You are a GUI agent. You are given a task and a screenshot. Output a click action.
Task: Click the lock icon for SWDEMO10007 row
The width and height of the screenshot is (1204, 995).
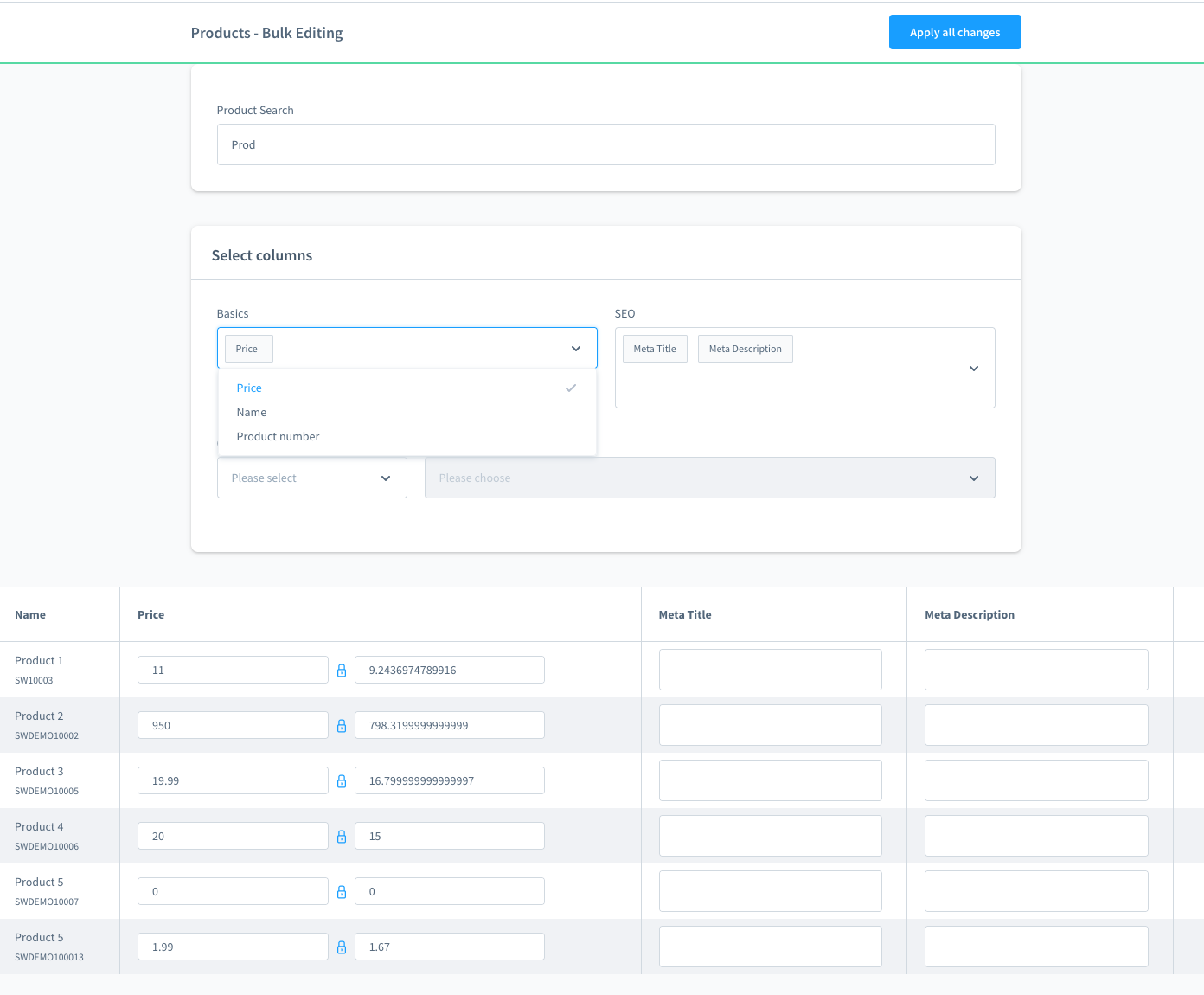342,892
